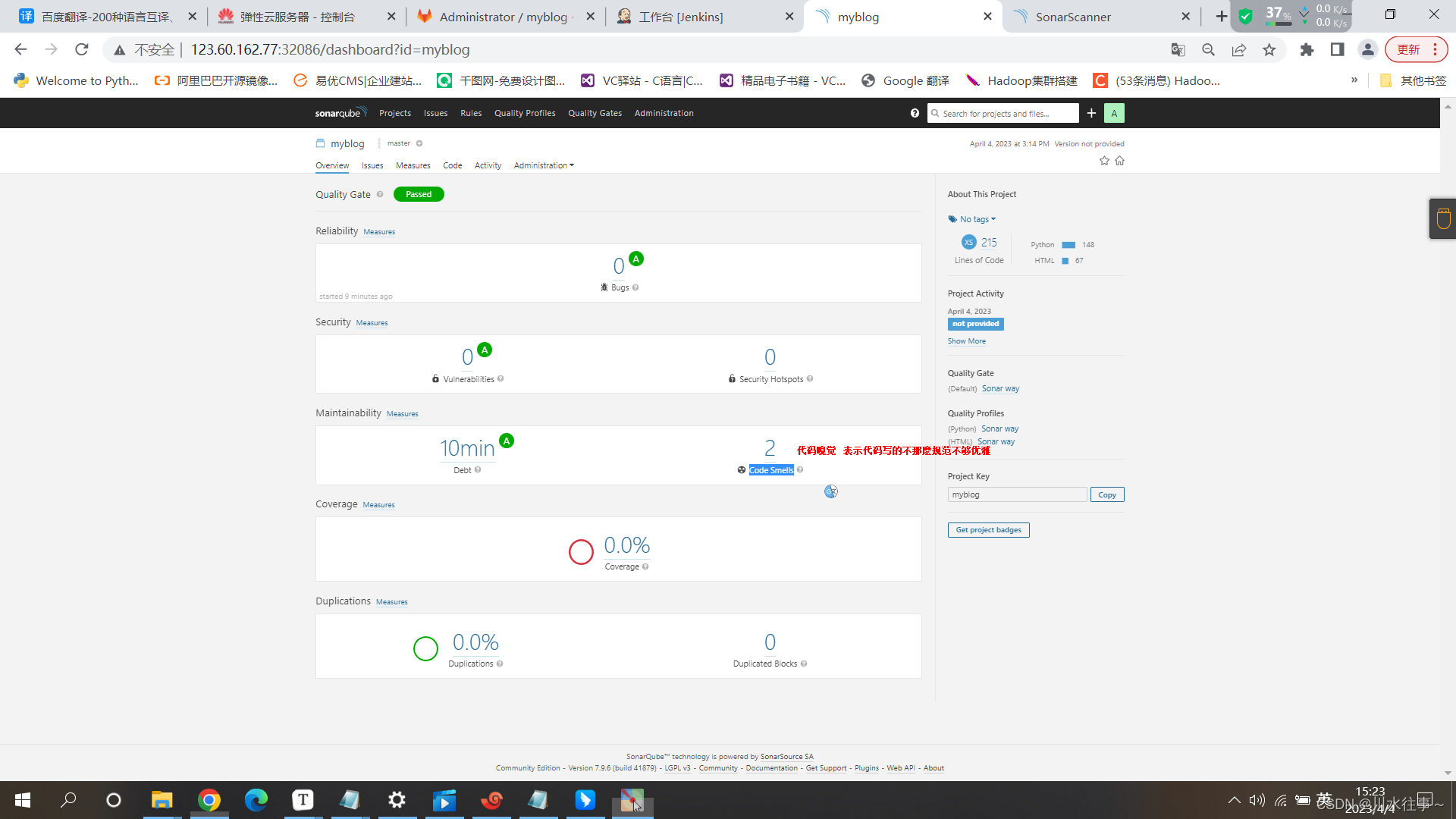Open Chrome from Windows taskbar
Viewport: 1456px width, 819px height.
pos(209,800)
